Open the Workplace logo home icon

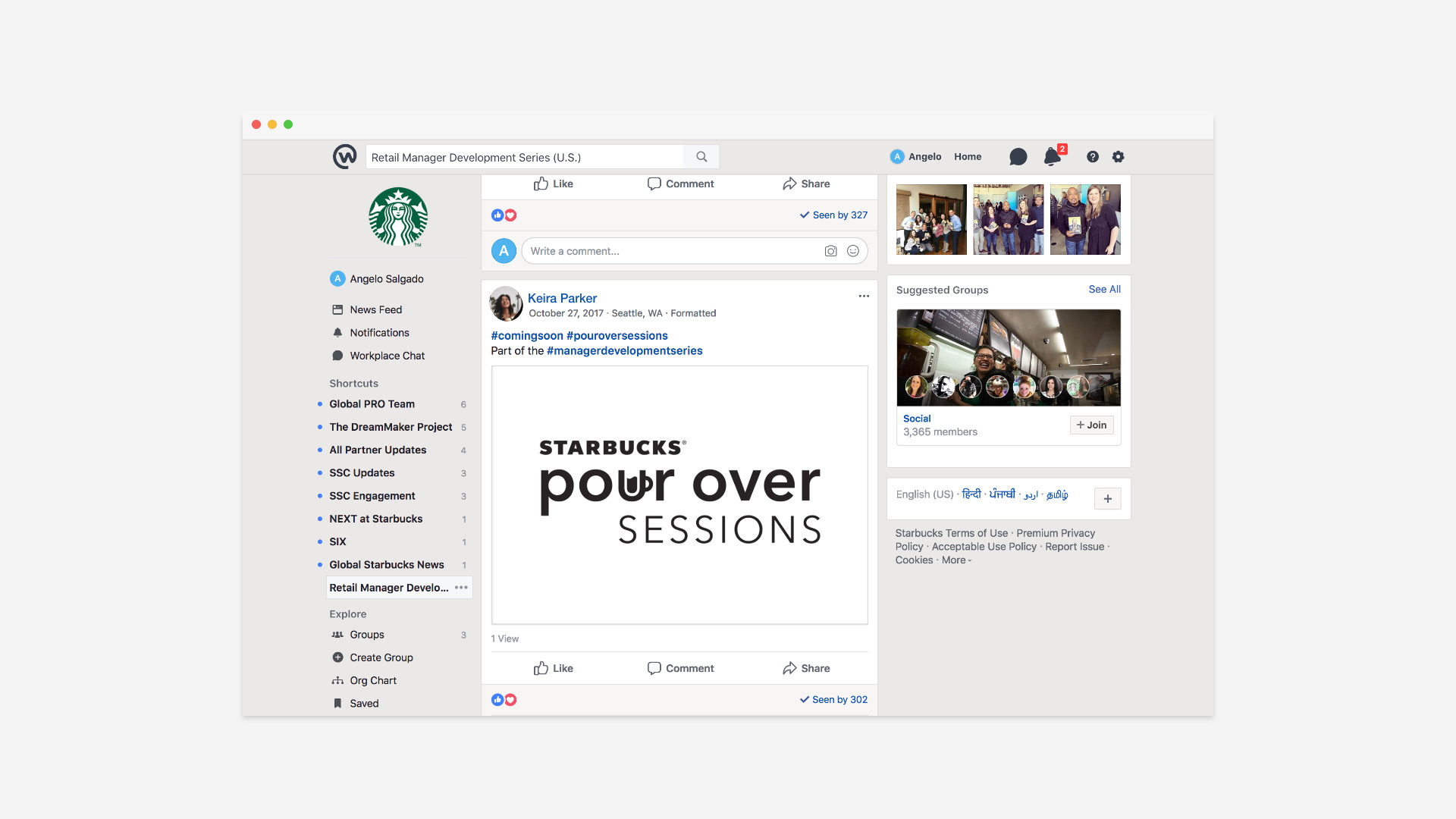pos(344,157)
